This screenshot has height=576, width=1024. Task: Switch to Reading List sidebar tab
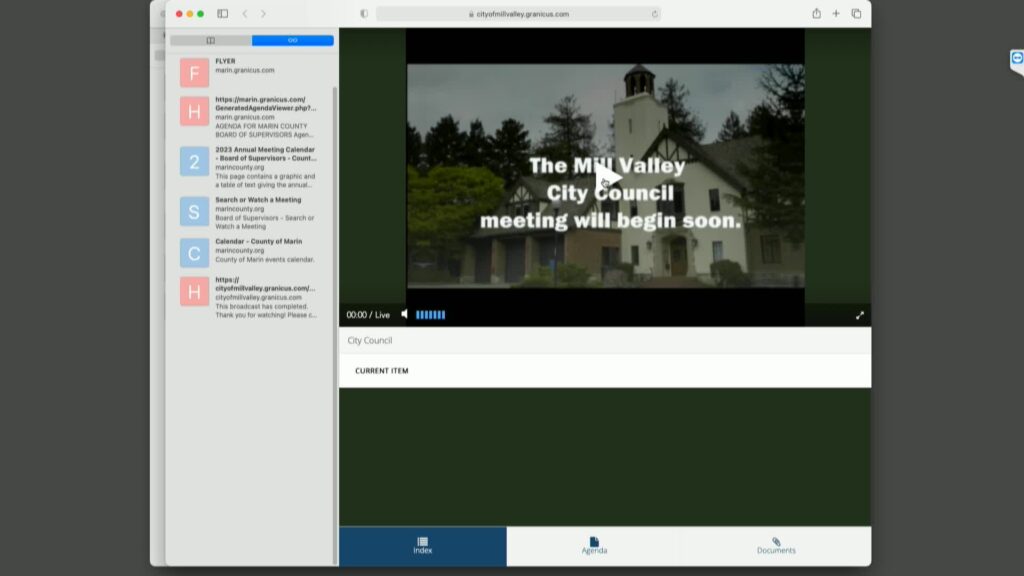pos(293,40)
